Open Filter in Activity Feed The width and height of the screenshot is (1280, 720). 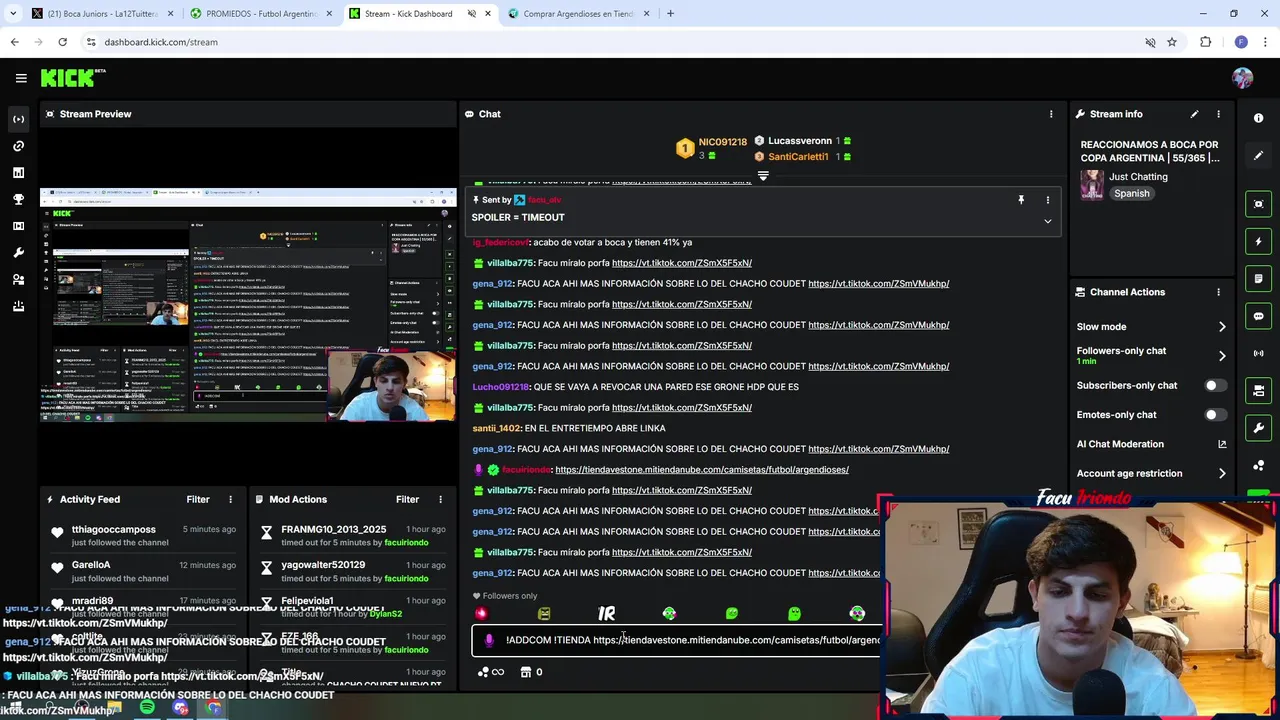click(198, 499)
